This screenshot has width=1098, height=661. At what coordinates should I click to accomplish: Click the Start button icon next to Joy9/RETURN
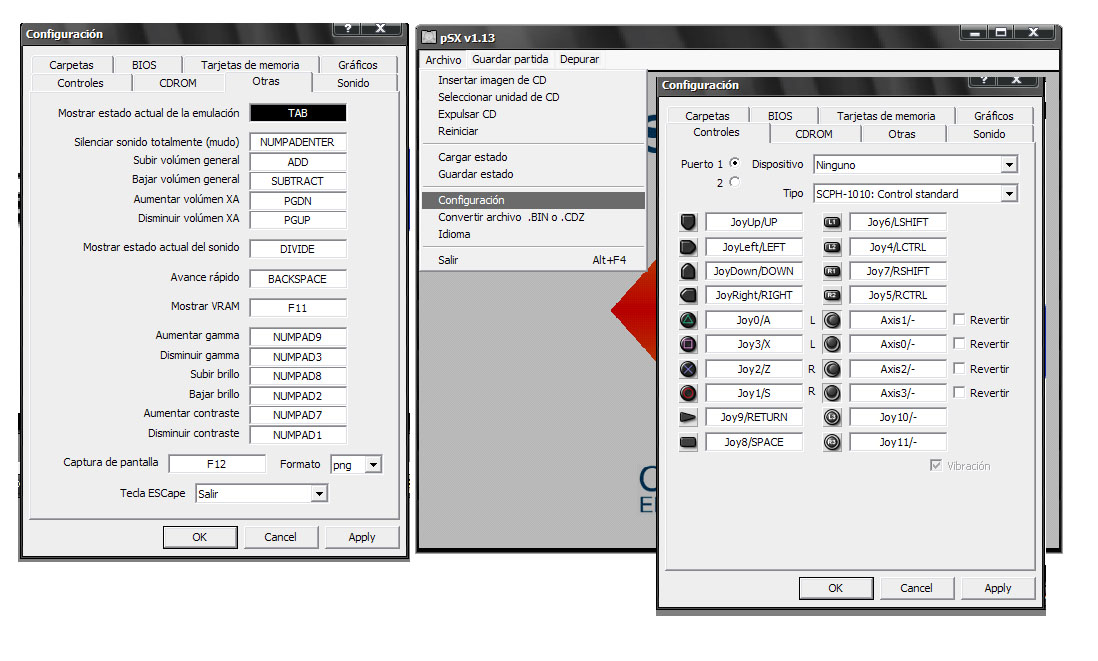click(688, 417)
